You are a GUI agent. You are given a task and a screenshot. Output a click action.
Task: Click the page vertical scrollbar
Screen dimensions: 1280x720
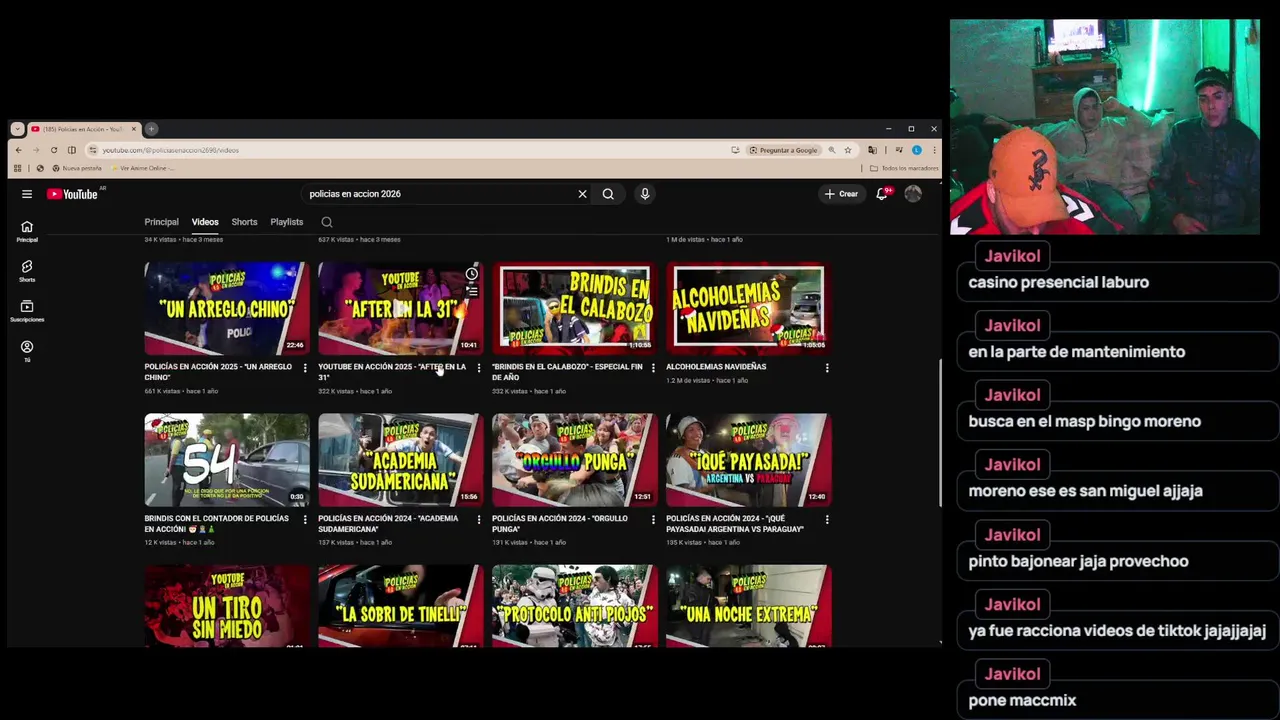pyautogui.click(x=940, y=435)
